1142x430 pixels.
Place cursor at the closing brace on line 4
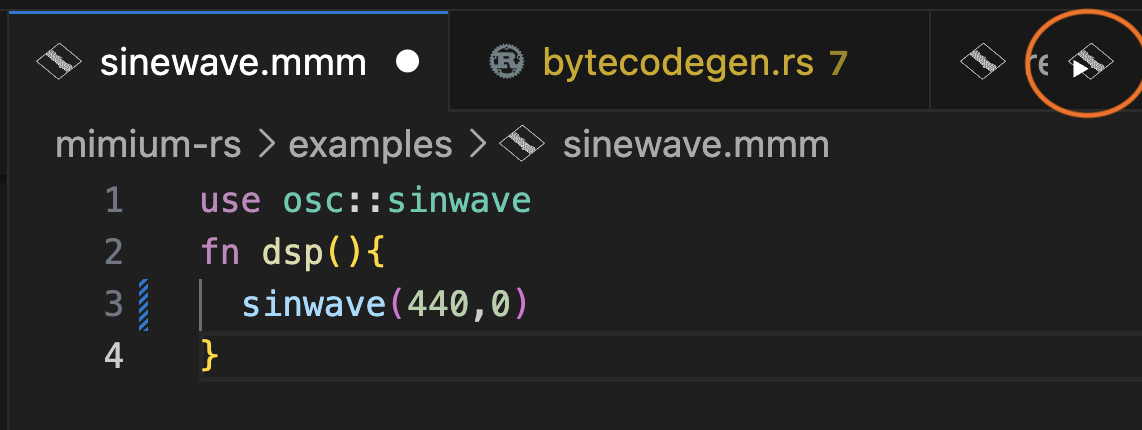(x=209, y=355)
